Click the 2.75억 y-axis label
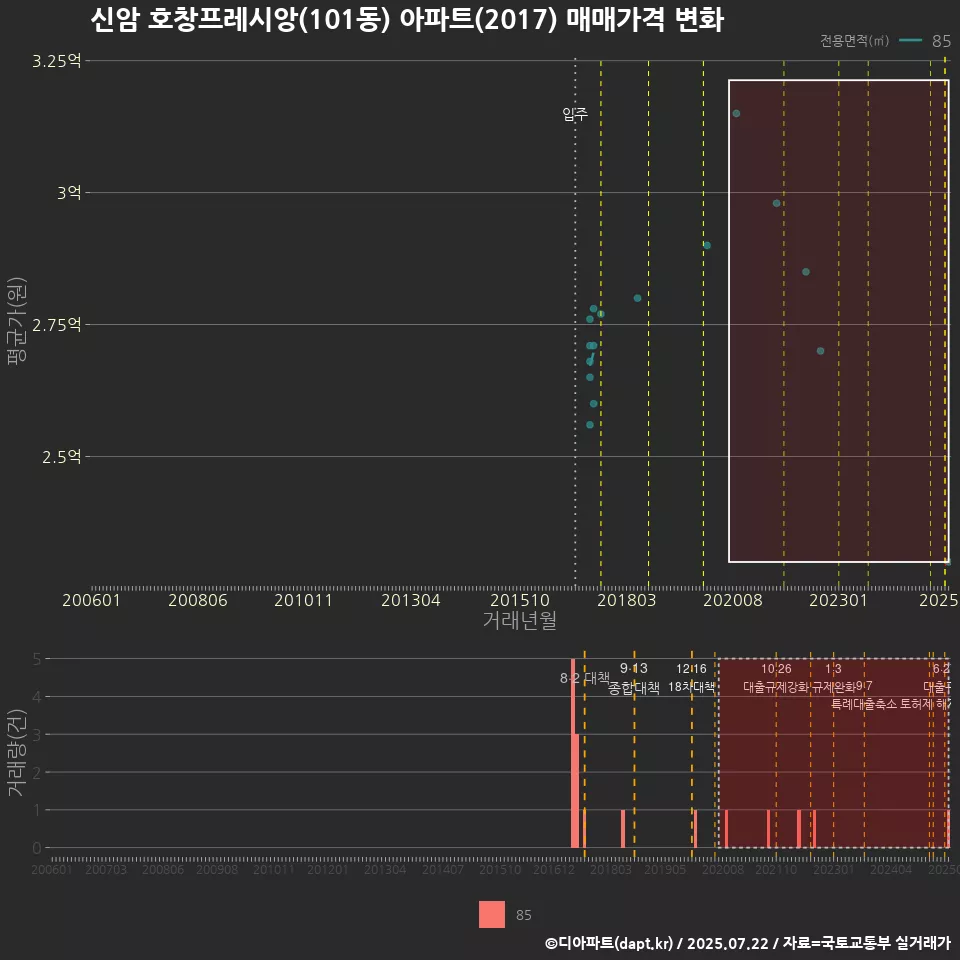960x960 pixels. pos(56,324)
